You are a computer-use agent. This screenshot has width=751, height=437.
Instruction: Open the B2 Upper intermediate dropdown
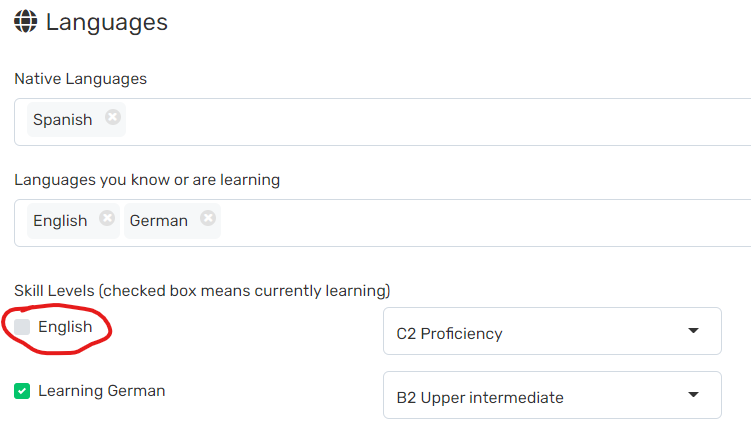[x=551, y=397]
